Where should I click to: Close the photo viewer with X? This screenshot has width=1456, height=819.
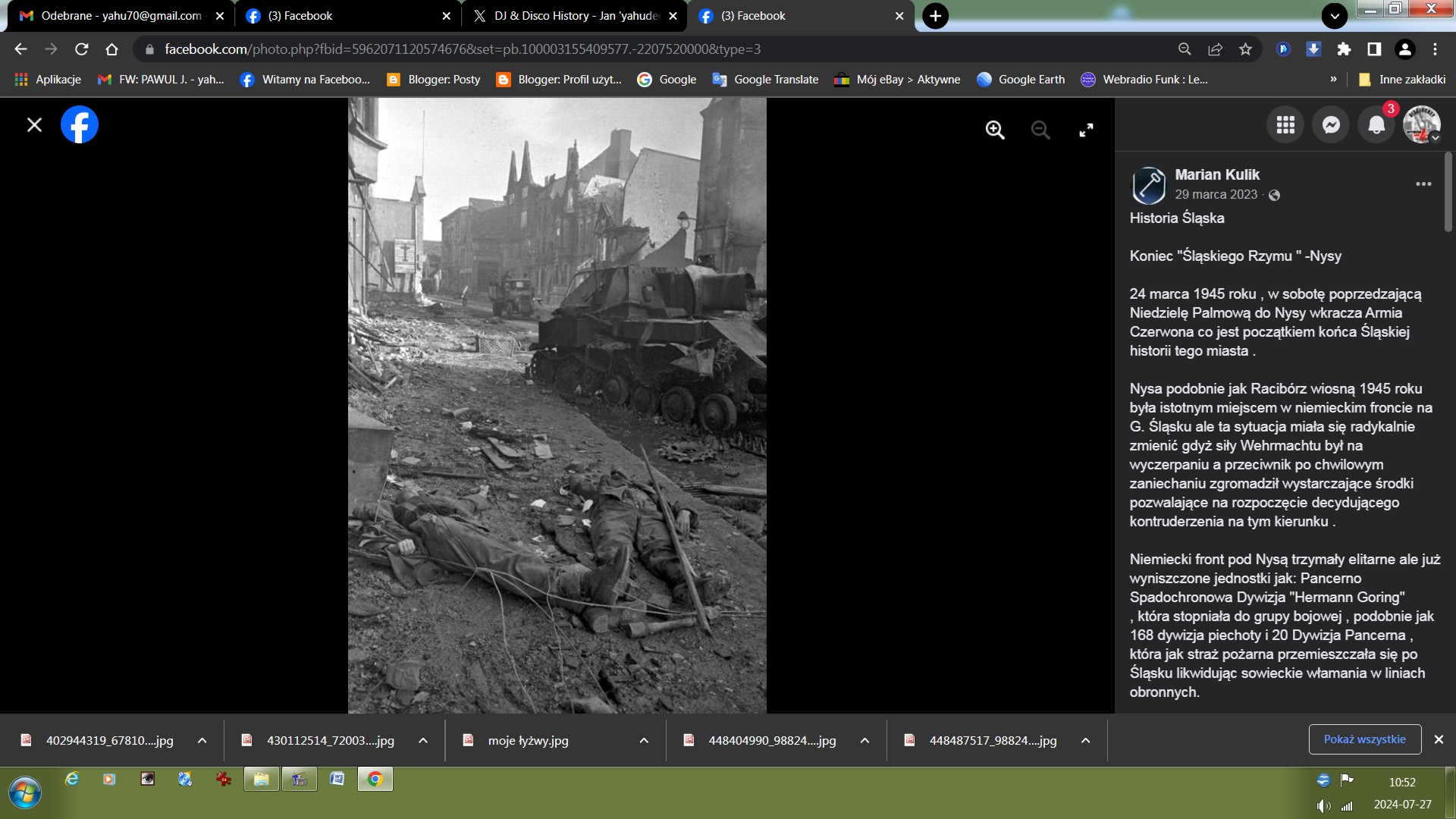pos(34,125)
